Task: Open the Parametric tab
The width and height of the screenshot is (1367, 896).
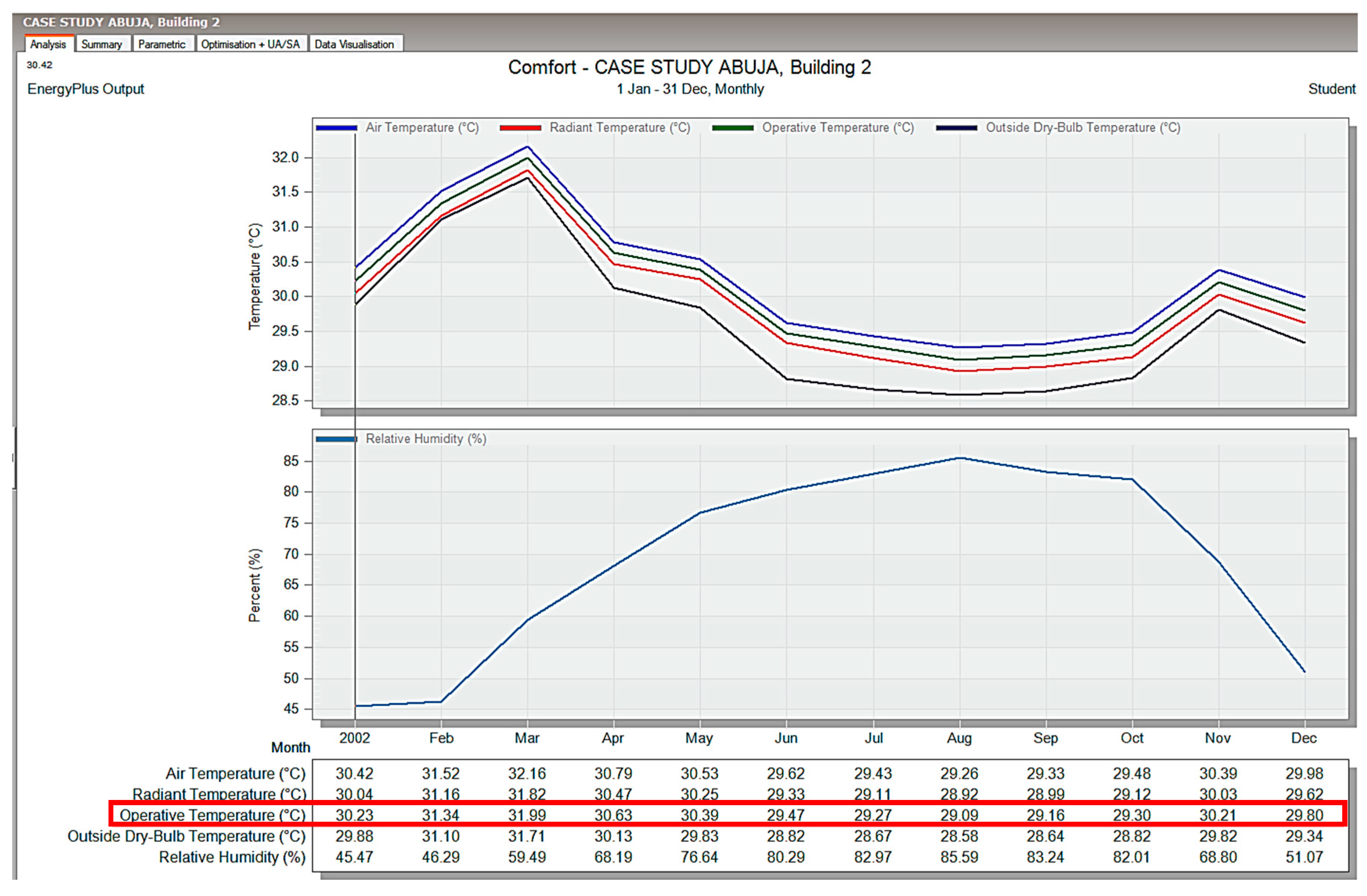Action: click(162, 44)
